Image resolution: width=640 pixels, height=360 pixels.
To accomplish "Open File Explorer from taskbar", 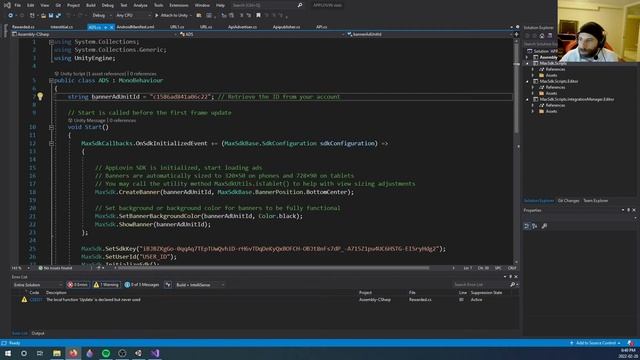I will [x=57, y=353].
